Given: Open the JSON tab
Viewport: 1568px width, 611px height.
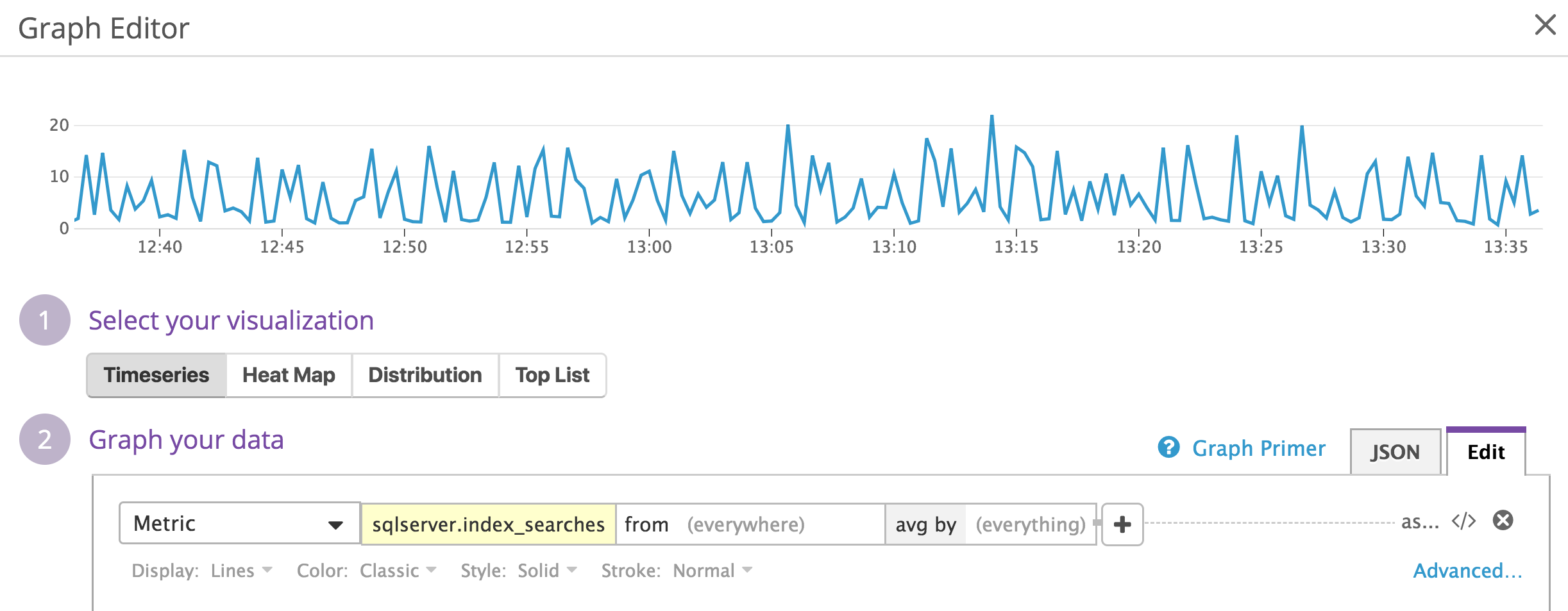Looking at the screenshot, I should coord(1395,452).
